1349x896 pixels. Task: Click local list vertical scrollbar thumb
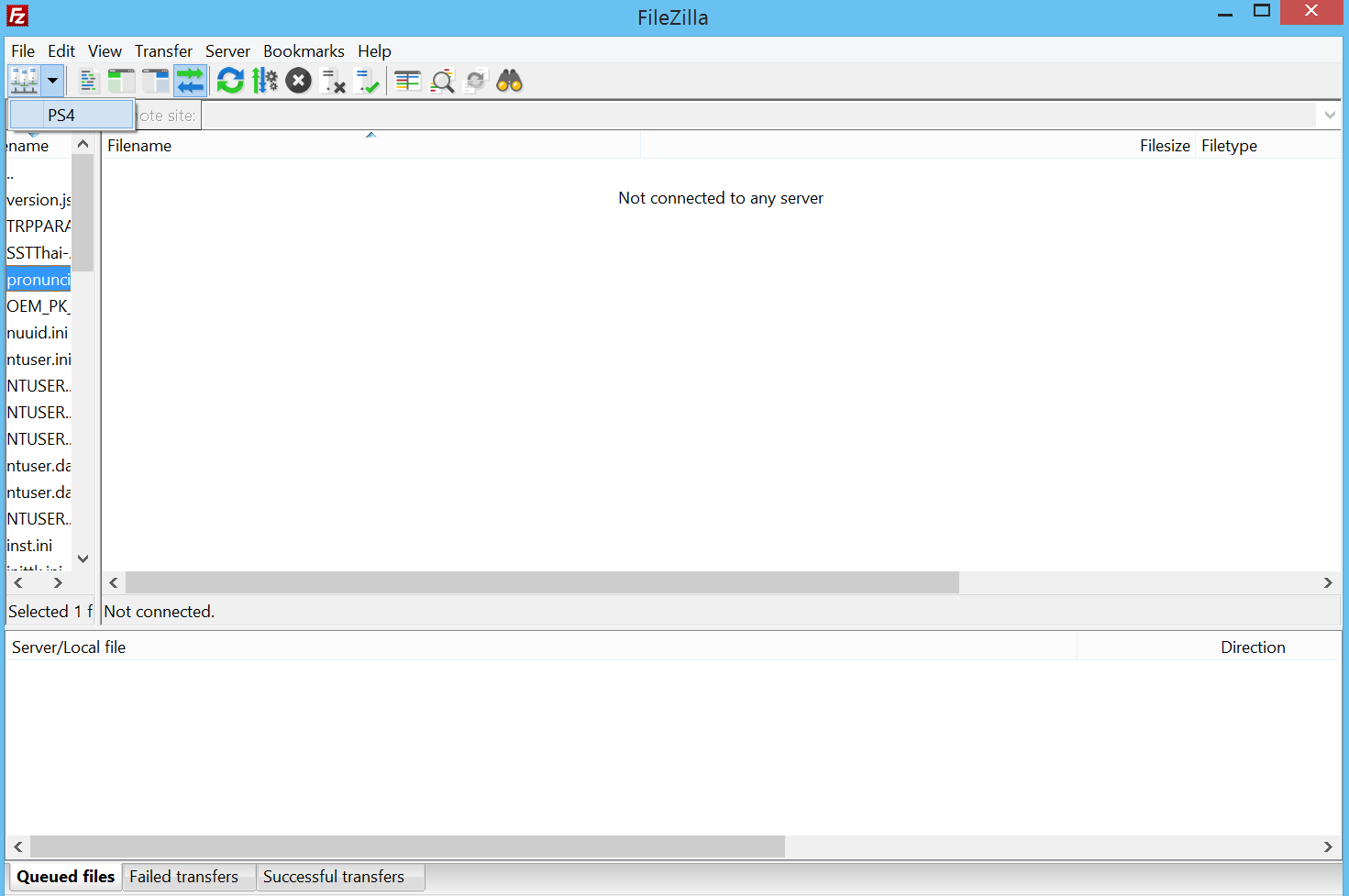pos(83,213)
